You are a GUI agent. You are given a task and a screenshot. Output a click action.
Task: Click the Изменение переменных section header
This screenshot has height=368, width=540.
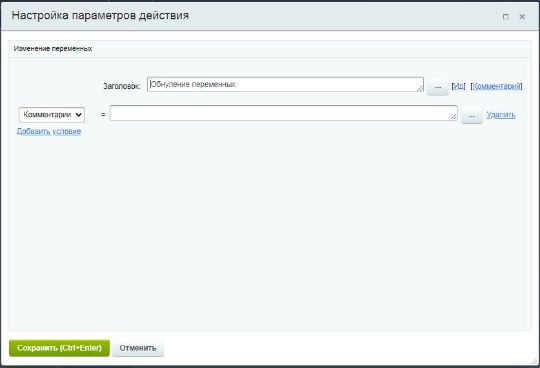[x=53, y=49]
